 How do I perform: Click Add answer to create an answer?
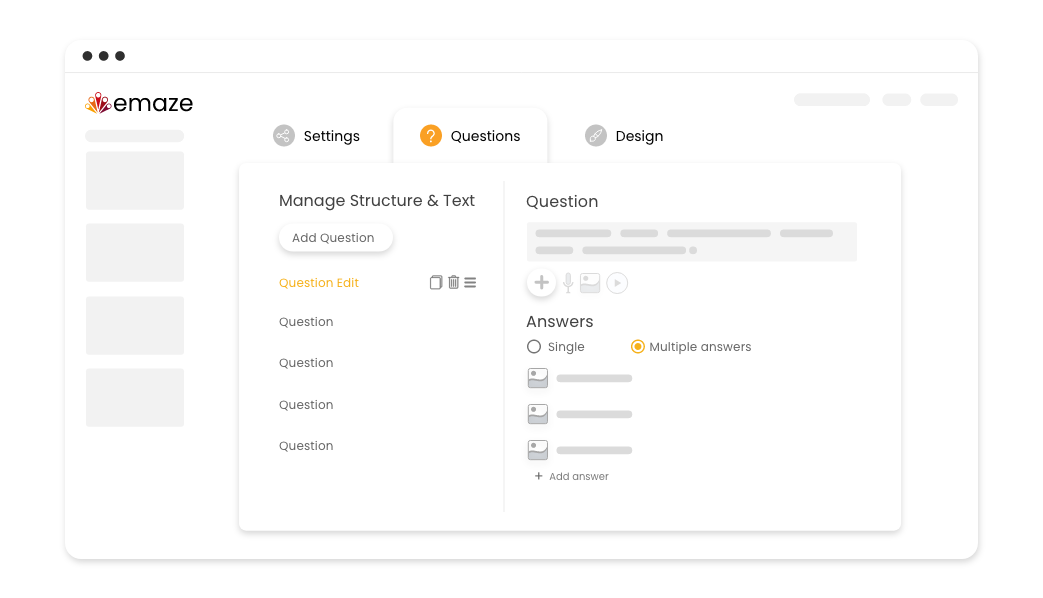pos(571,476)
